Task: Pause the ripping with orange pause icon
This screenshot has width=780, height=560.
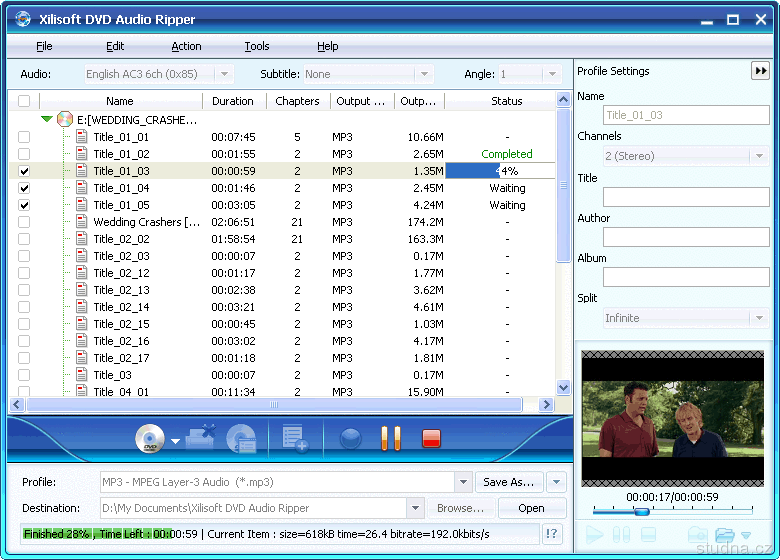Action: pyautogui.click(x=391, y=438)
